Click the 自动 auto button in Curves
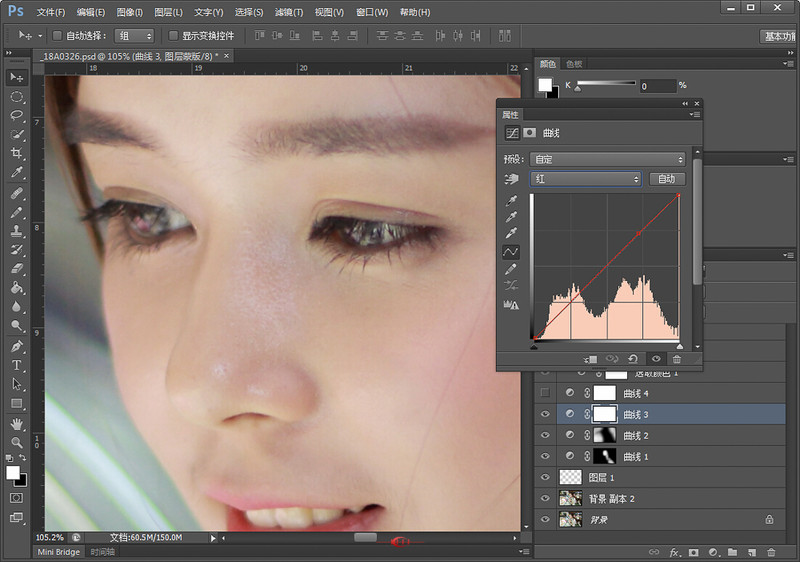800x562 pixels. [x=667, y=178]
